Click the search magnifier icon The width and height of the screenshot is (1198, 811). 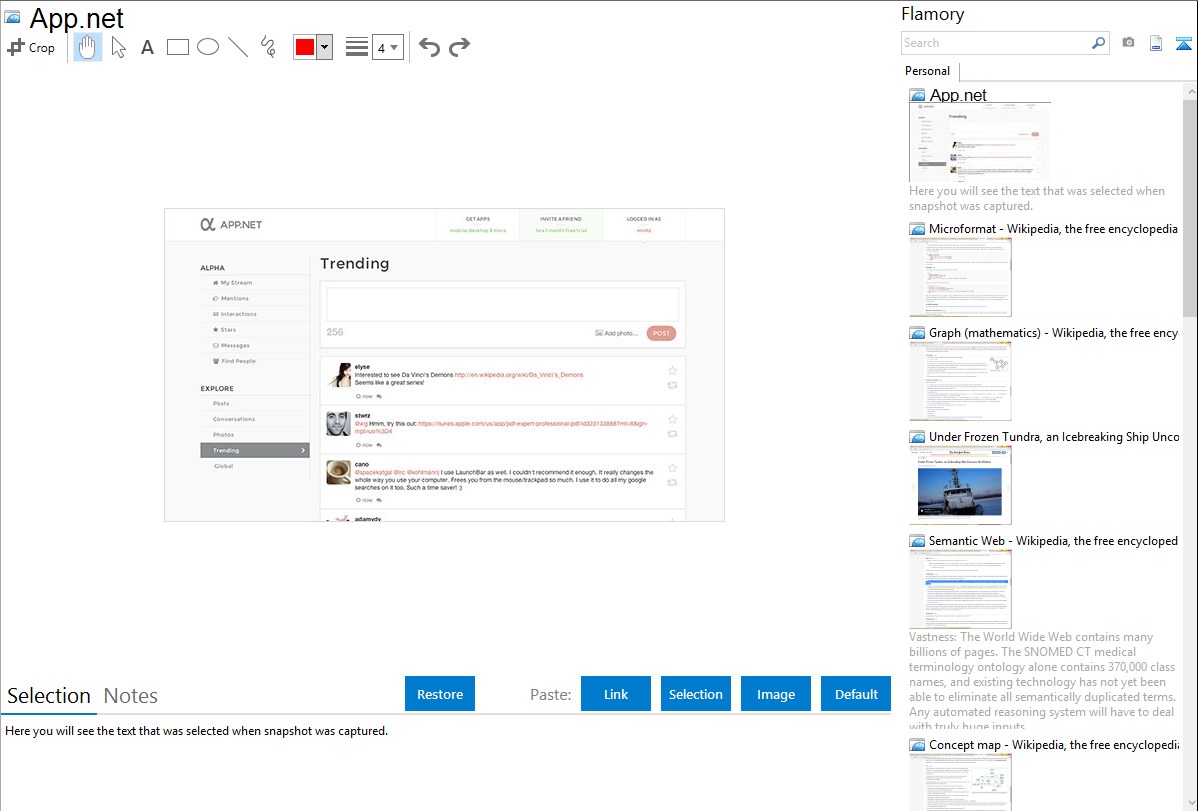tap(1099, 43)
